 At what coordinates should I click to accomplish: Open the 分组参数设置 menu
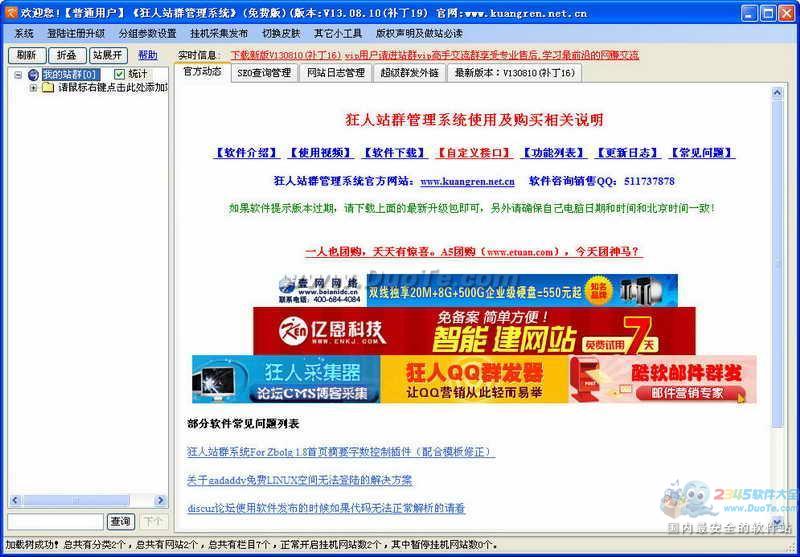(x=147, y=34)
